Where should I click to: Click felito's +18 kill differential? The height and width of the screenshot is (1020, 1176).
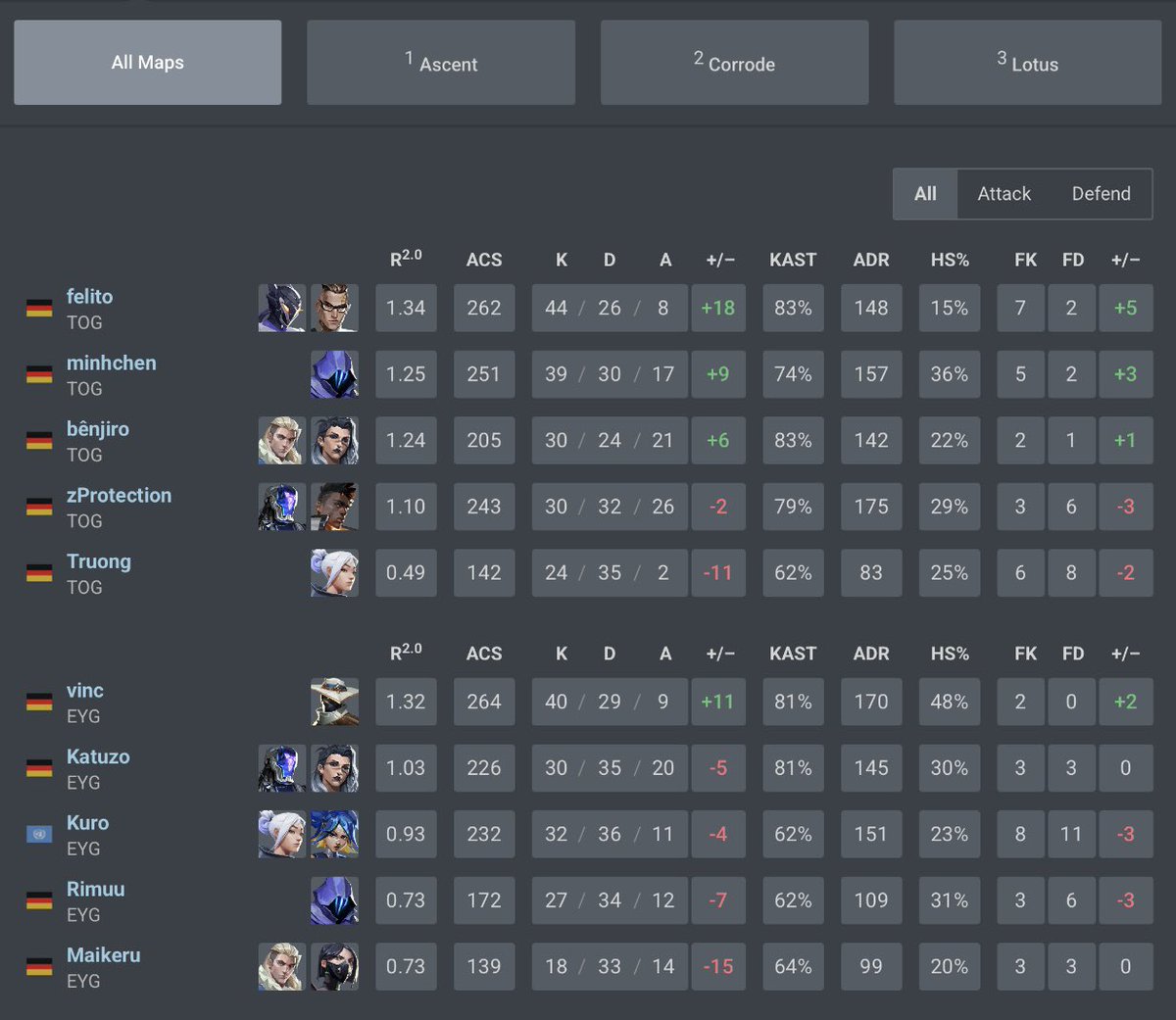(718, 308)
